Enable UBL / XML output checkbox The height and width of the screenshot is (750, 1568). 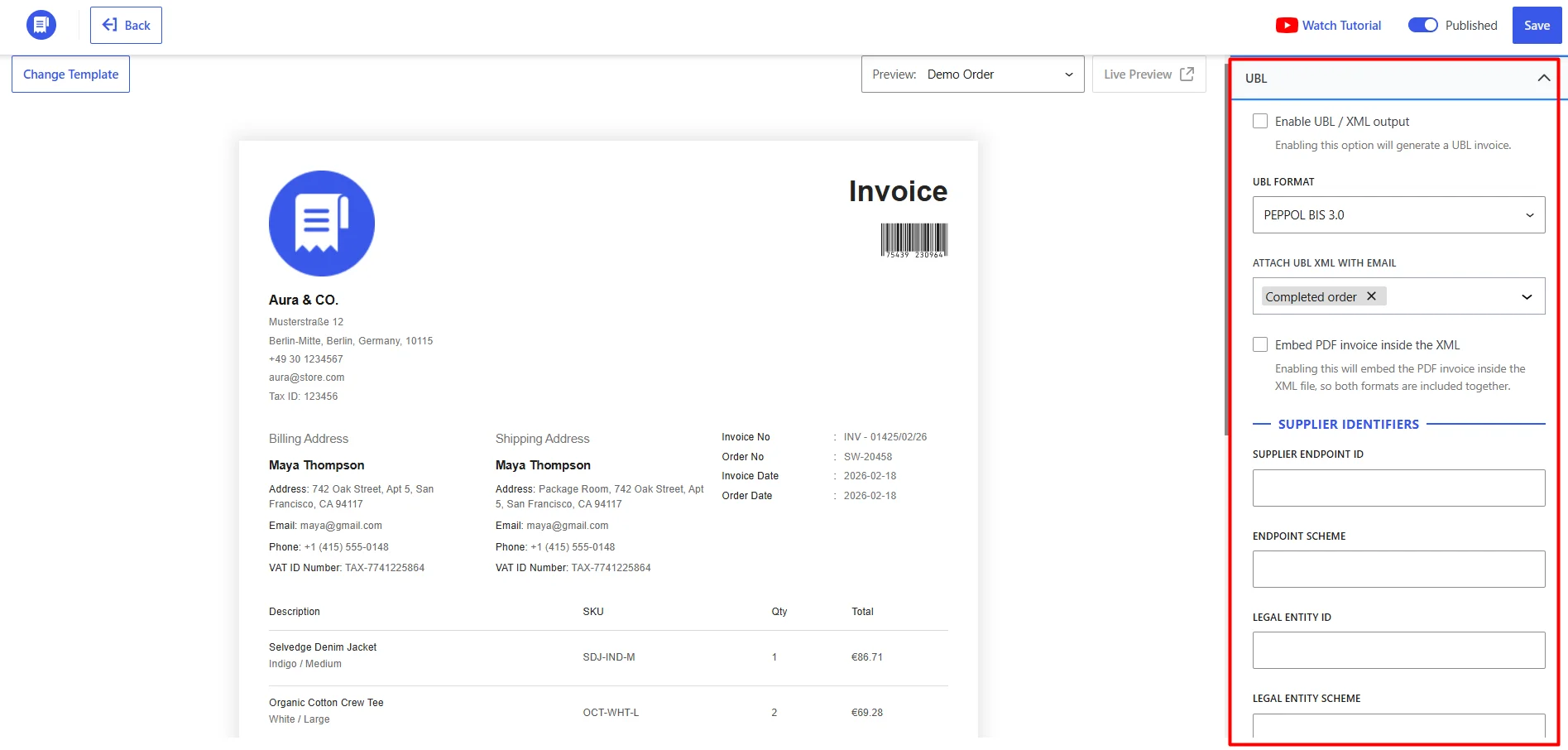click(1260, 121)
